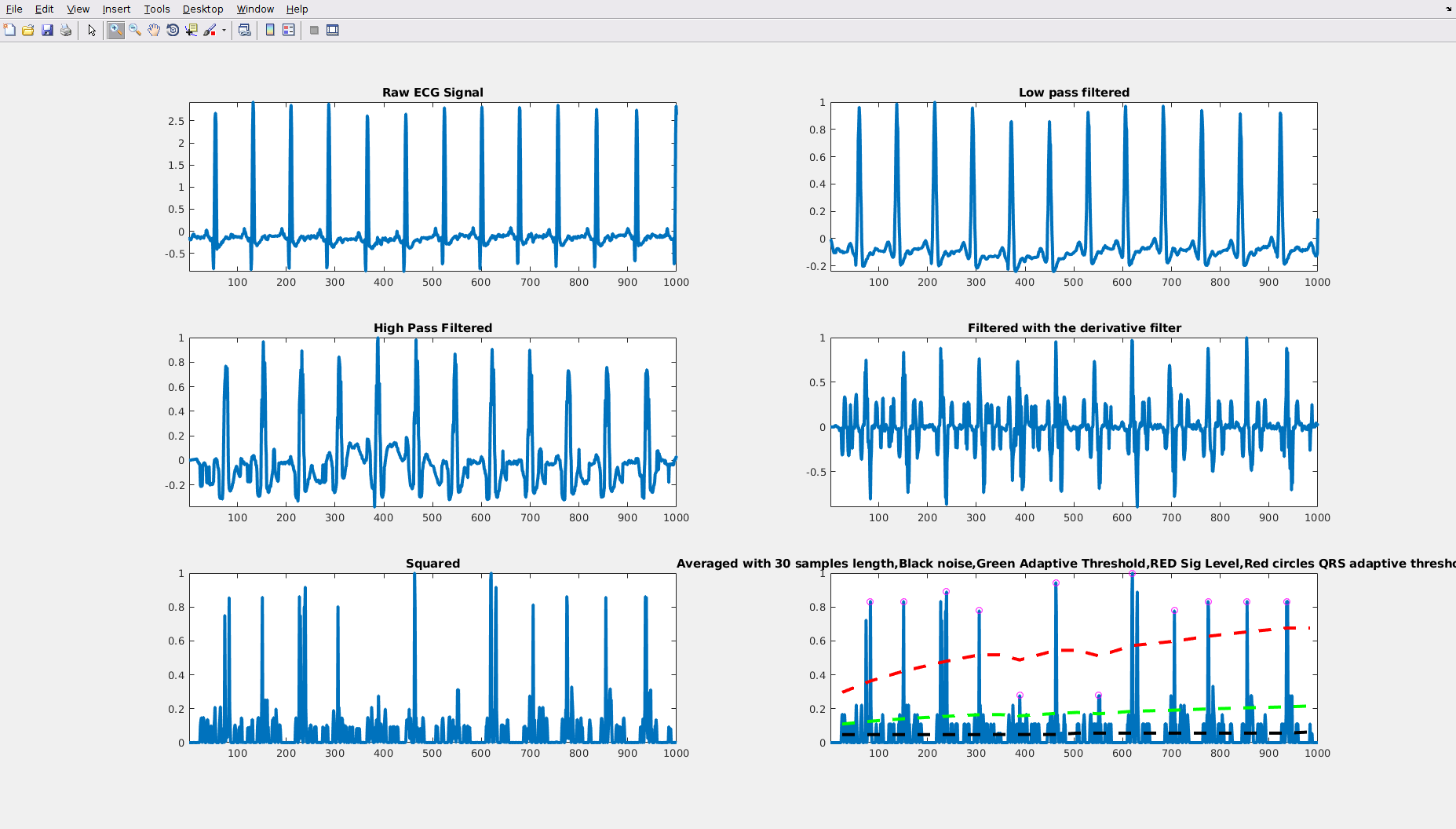Click the Link Plot icon
The height and width of the screenshot is (829, 1456).
click(x=245, y=30)
